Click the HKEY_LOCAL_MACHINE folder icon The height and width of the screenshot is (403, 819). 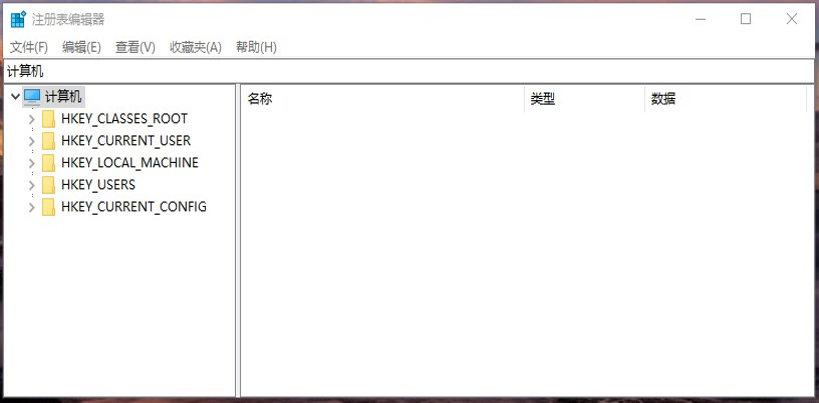tap(48, 163)
